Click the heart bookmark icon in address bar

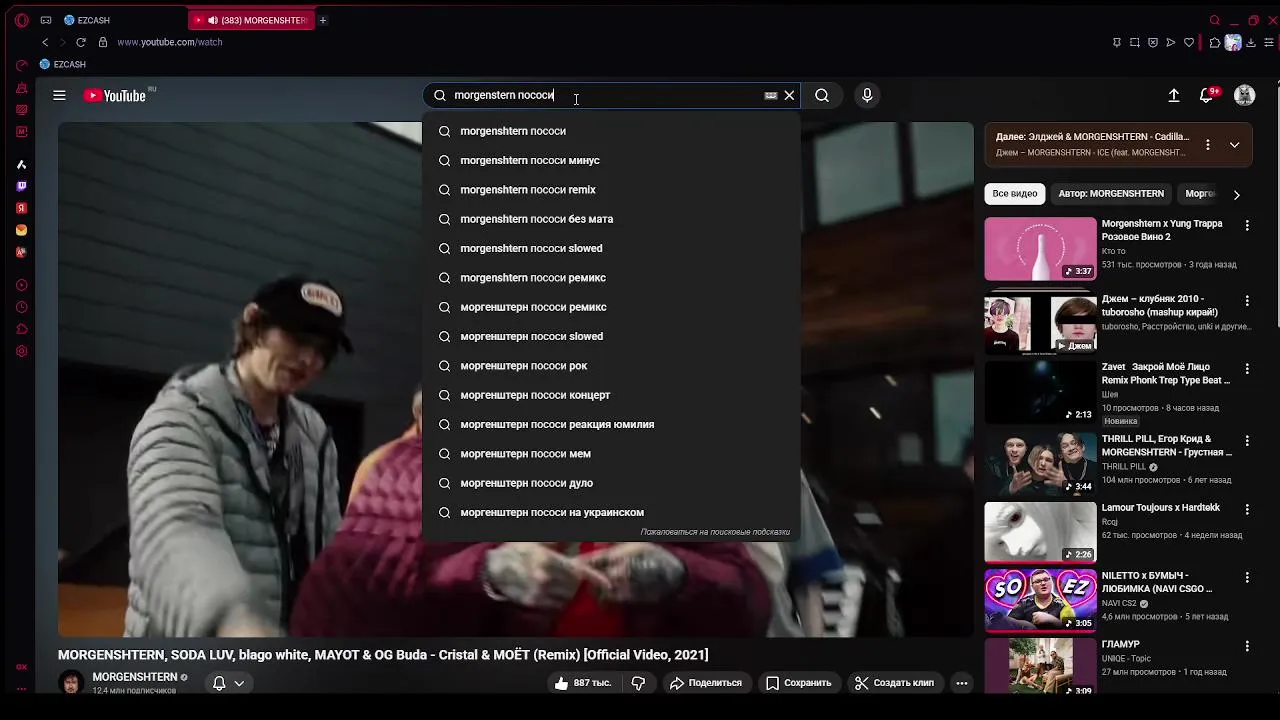[1189, 42]
